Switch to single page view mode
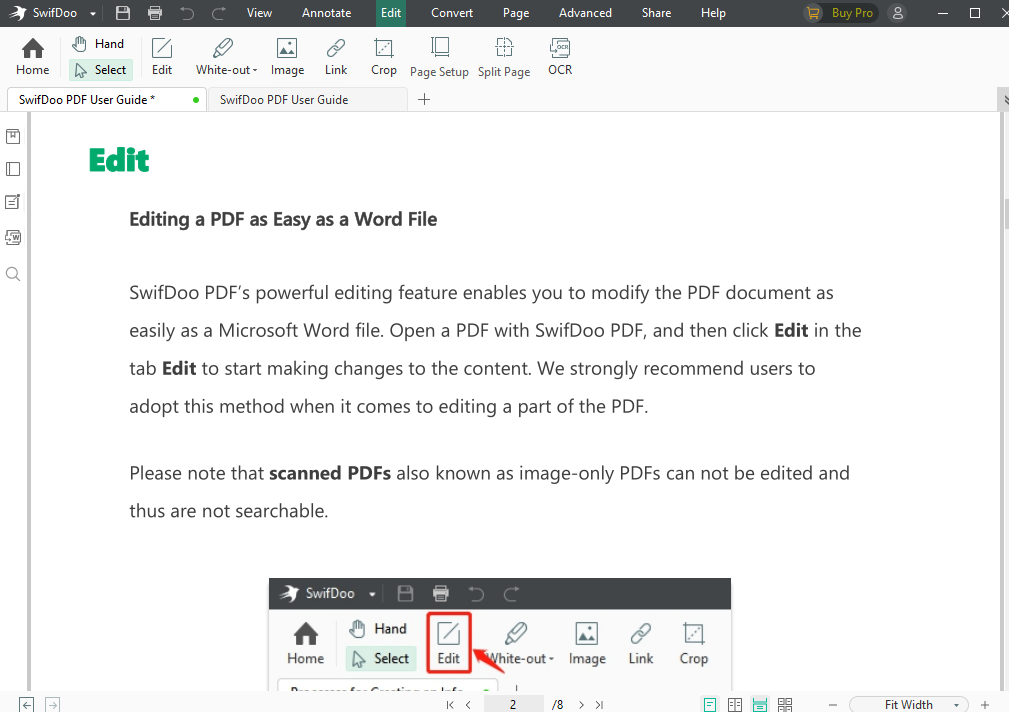The height and width of the screenshot is (712, 1009). click(710, 705)
